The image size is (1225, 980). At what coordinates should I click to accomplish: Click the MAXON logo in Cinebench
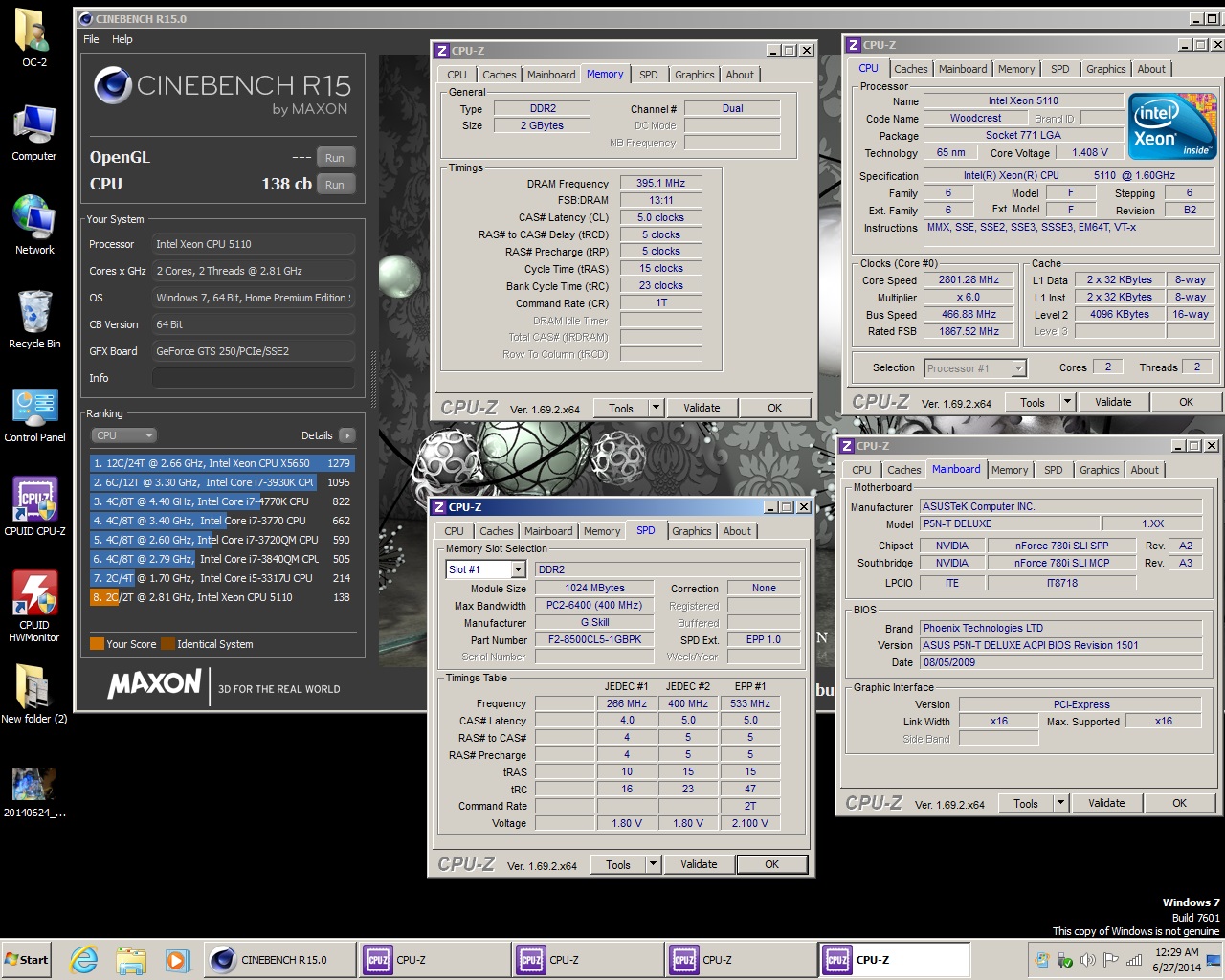tap(154, 684)
